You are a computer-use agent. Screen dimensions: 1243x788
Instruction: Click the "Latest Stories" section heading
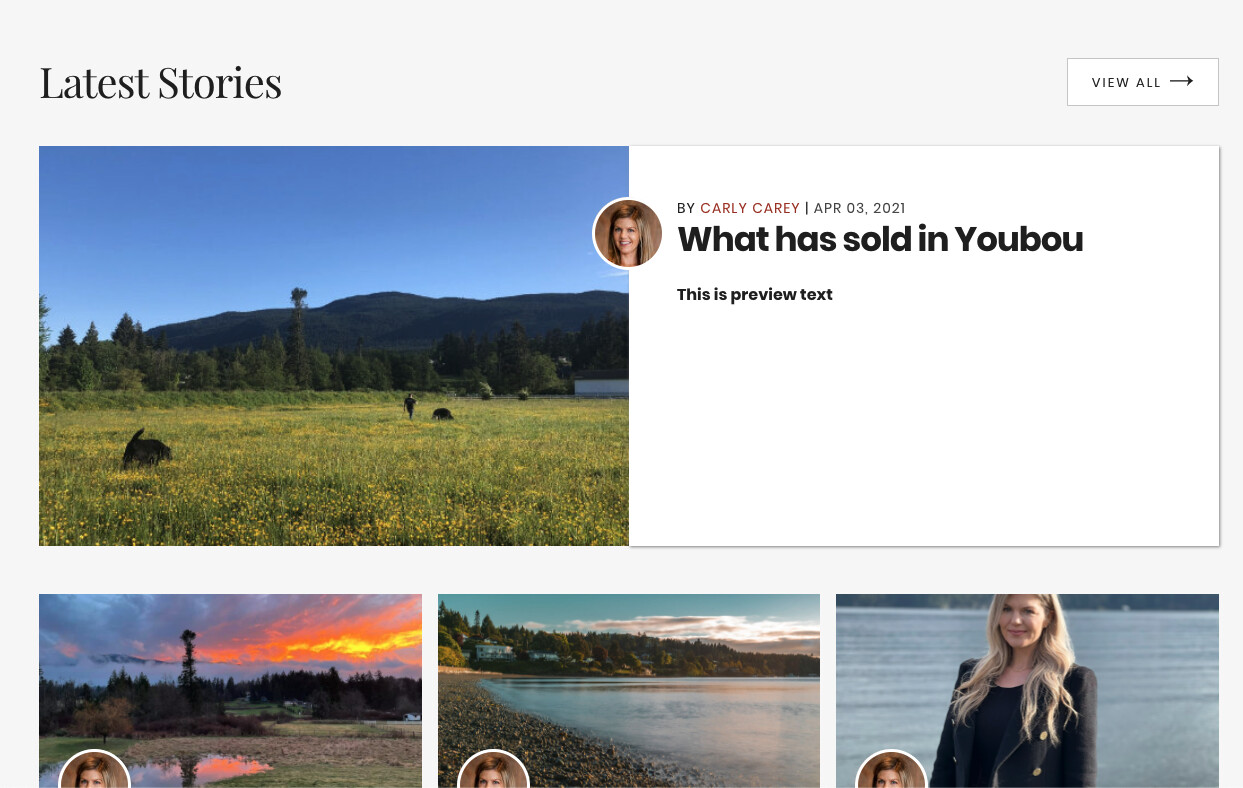click(160, 83)
